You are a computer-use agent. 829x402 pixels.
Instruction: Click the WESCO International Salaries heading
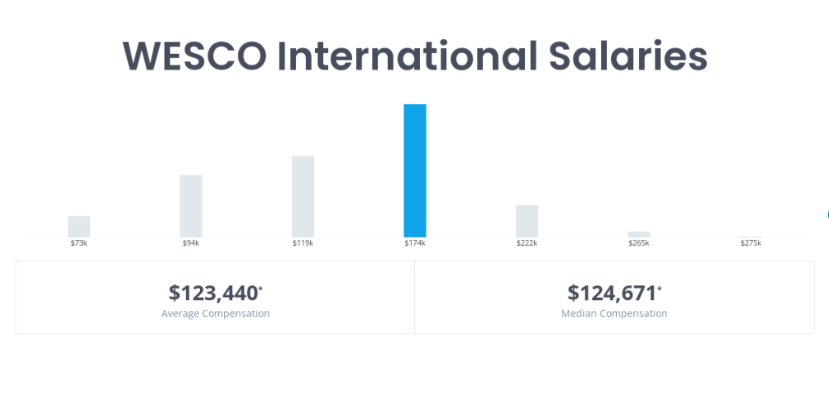[415, 56]
